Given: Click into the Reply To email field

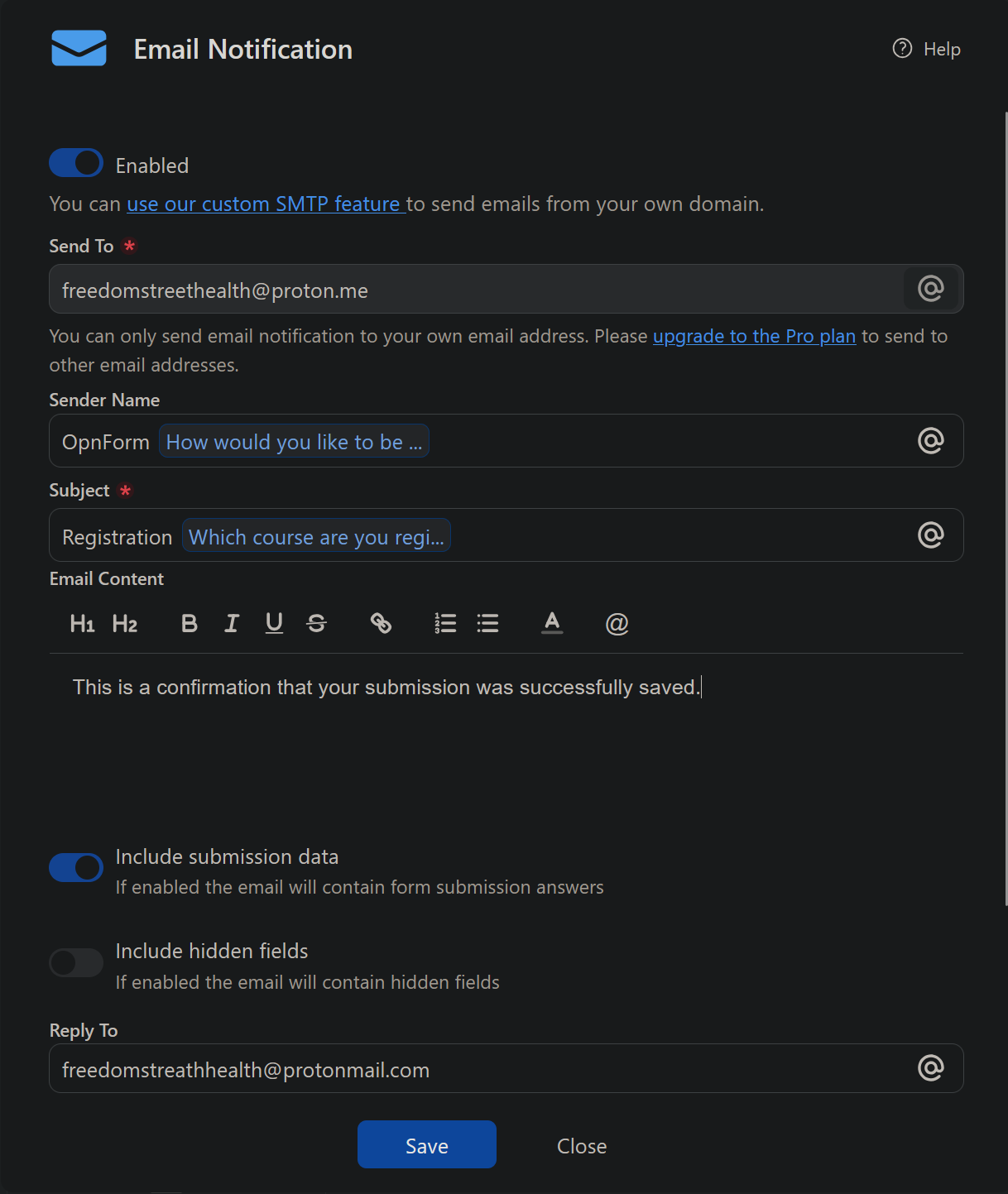Looking at the screenshot, I should (506, 1068).
